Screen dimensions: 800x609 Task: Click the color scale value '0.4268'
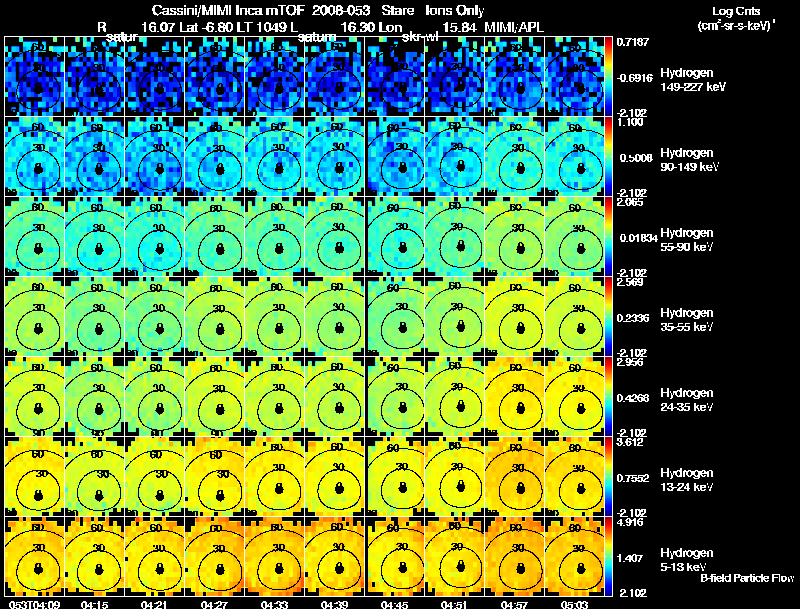633,398
